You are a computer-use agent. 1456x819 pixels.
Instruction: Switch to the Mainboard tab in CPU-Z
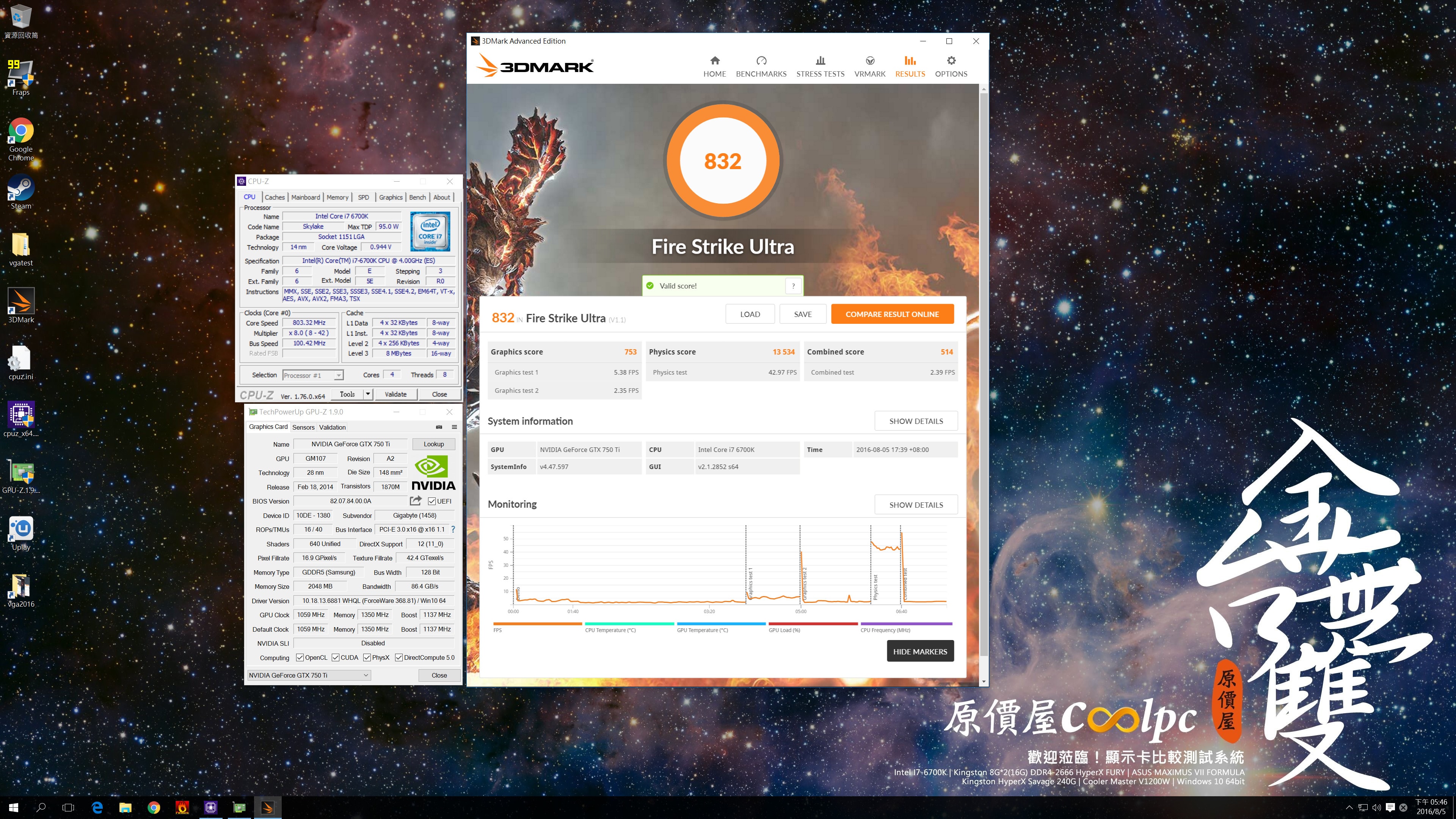pos(305,197)
